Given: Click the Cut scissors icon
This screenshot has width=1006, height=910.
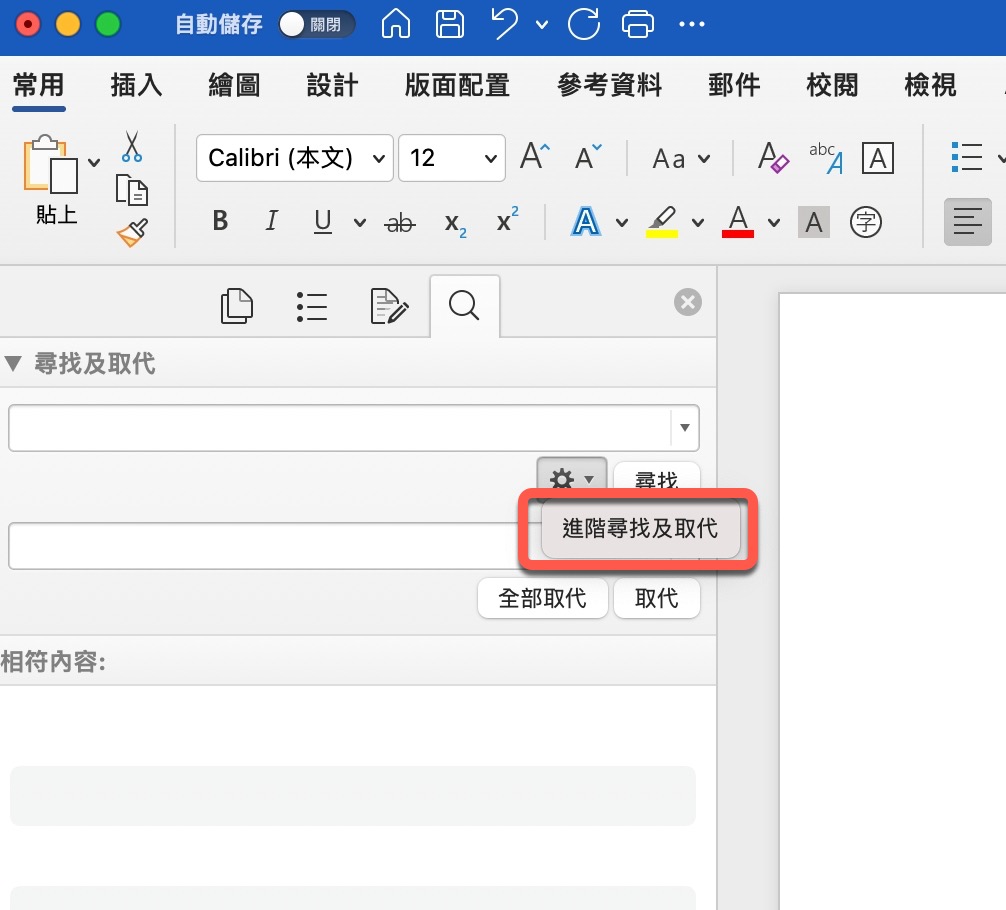Looking at the screenshot, I should tap(132, 147).
